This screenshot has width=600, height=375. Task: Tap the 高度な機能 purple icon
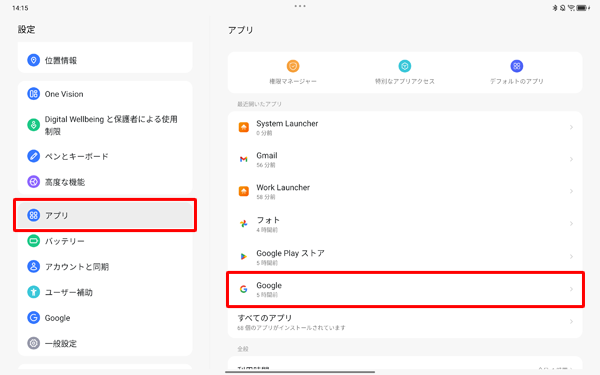(x=34, y=182)
